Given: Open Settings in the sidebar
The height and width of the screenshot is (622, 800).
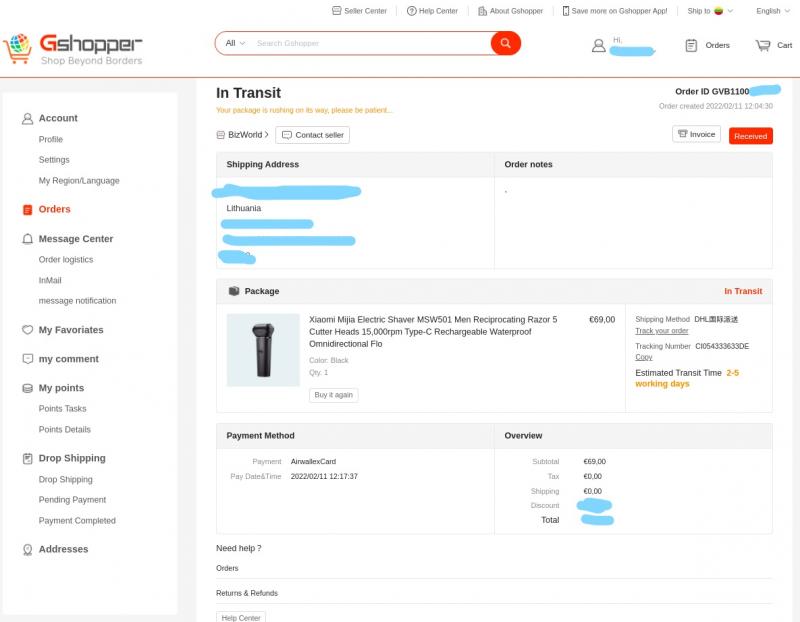Looking at the screenshot, I should pyautogui.click(x=54, y=160).
